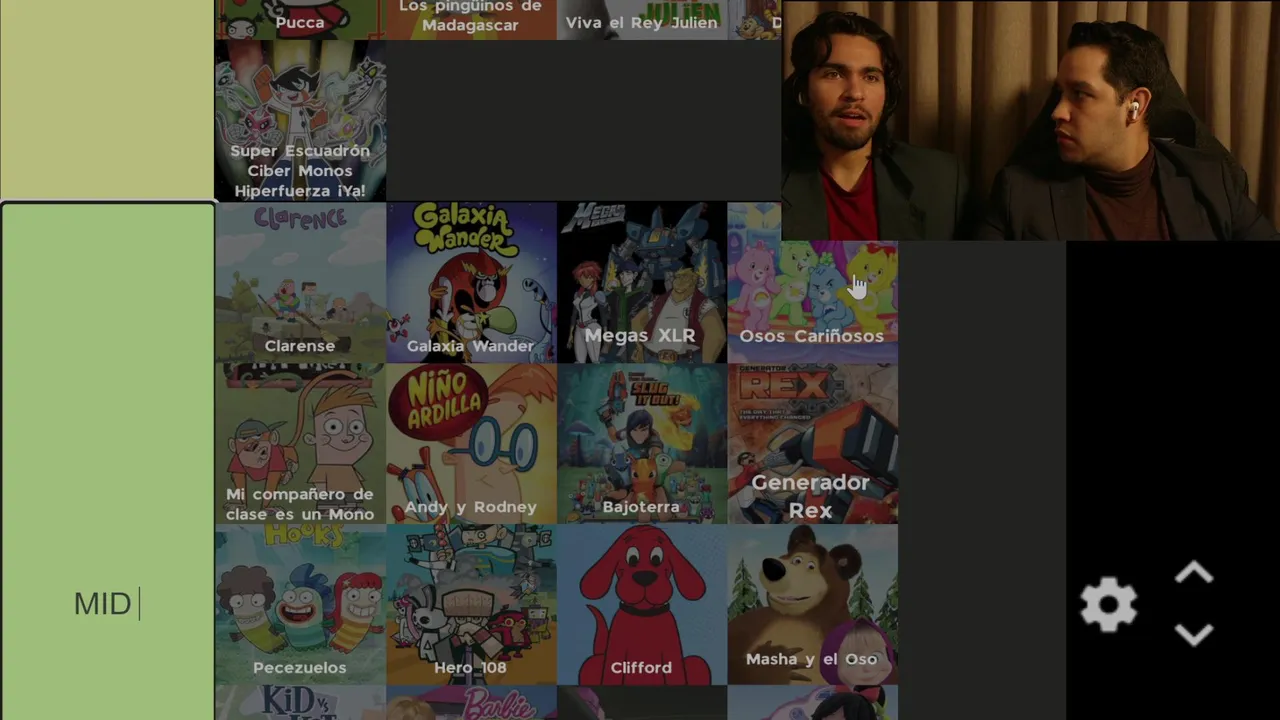Screen dimensions: 1280x720
Task: Select Los pingüinos de Madagascar thumbnail
Action: [x=471, y=20]
